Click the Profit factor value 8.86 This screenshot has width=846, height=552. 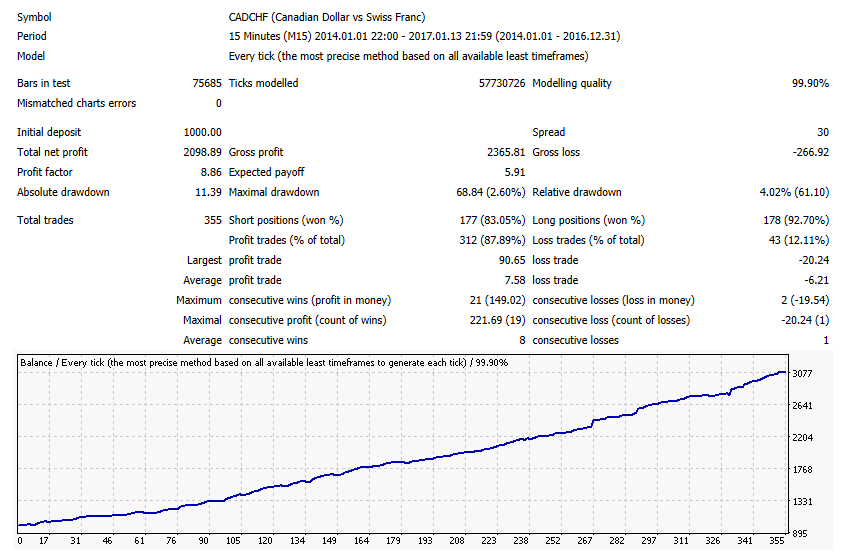(x=211, y=172)
